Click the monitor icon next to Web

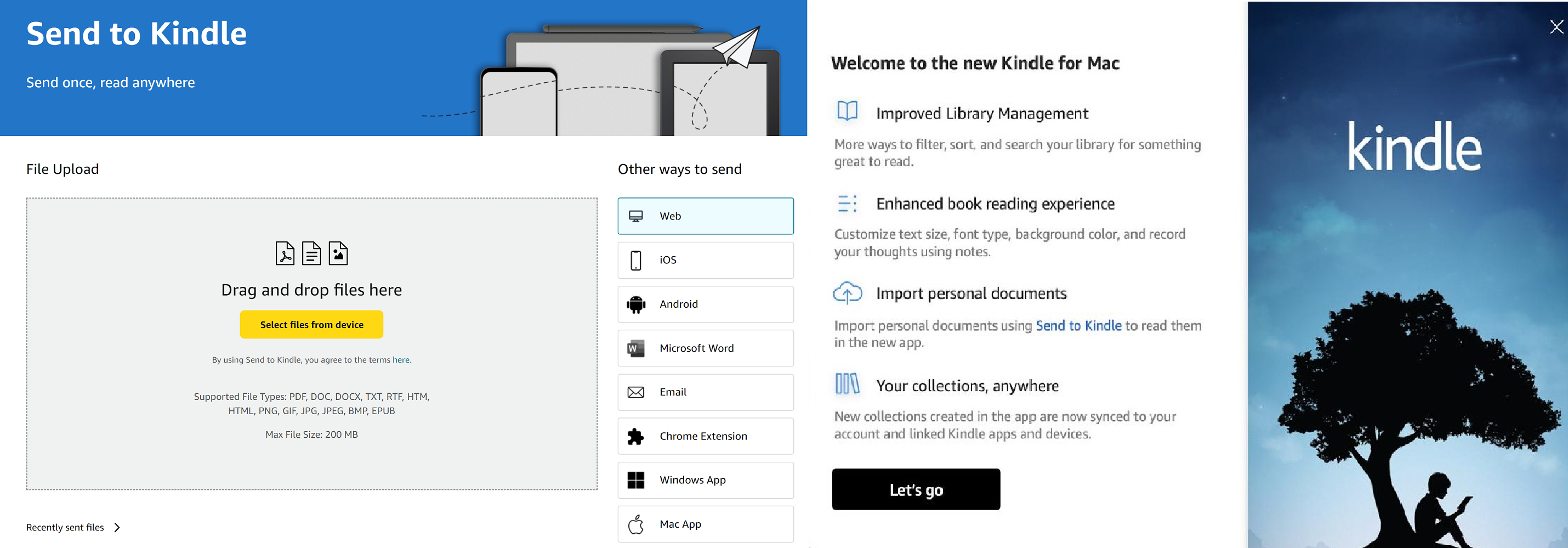636,216
